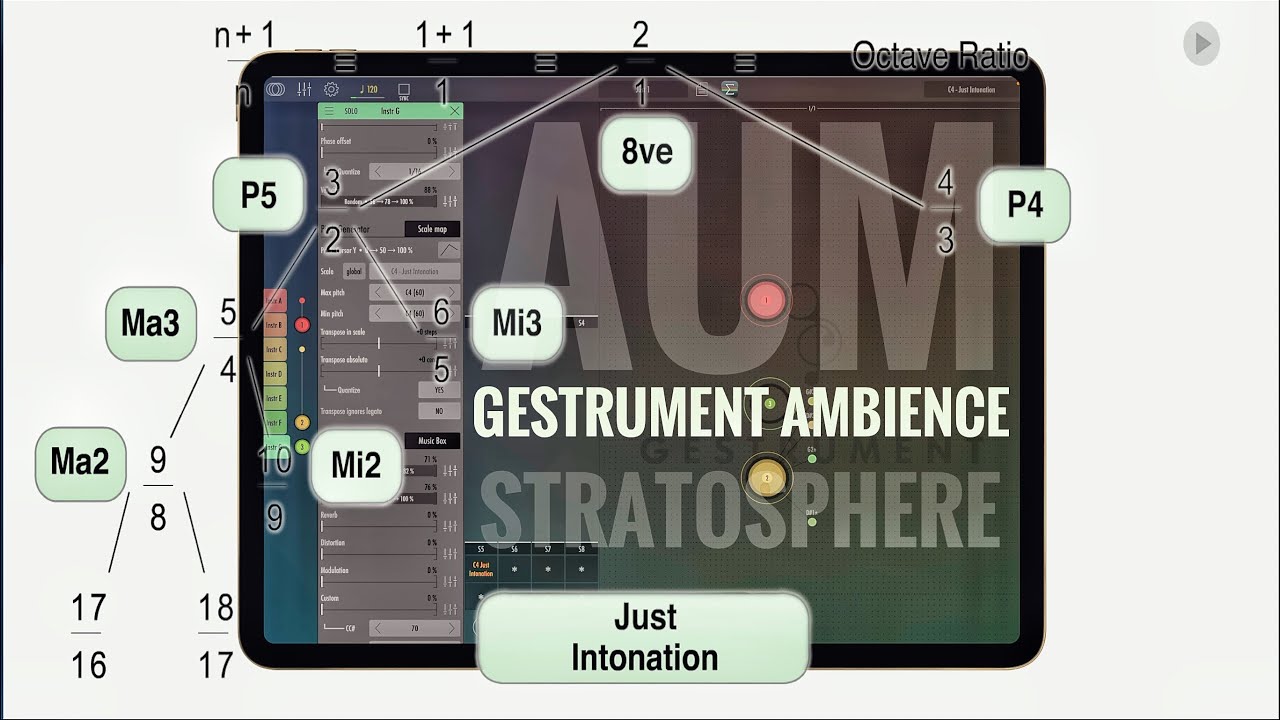Click next arrow on Max pitch
The image size is (1280, 720).
point(452,292)
